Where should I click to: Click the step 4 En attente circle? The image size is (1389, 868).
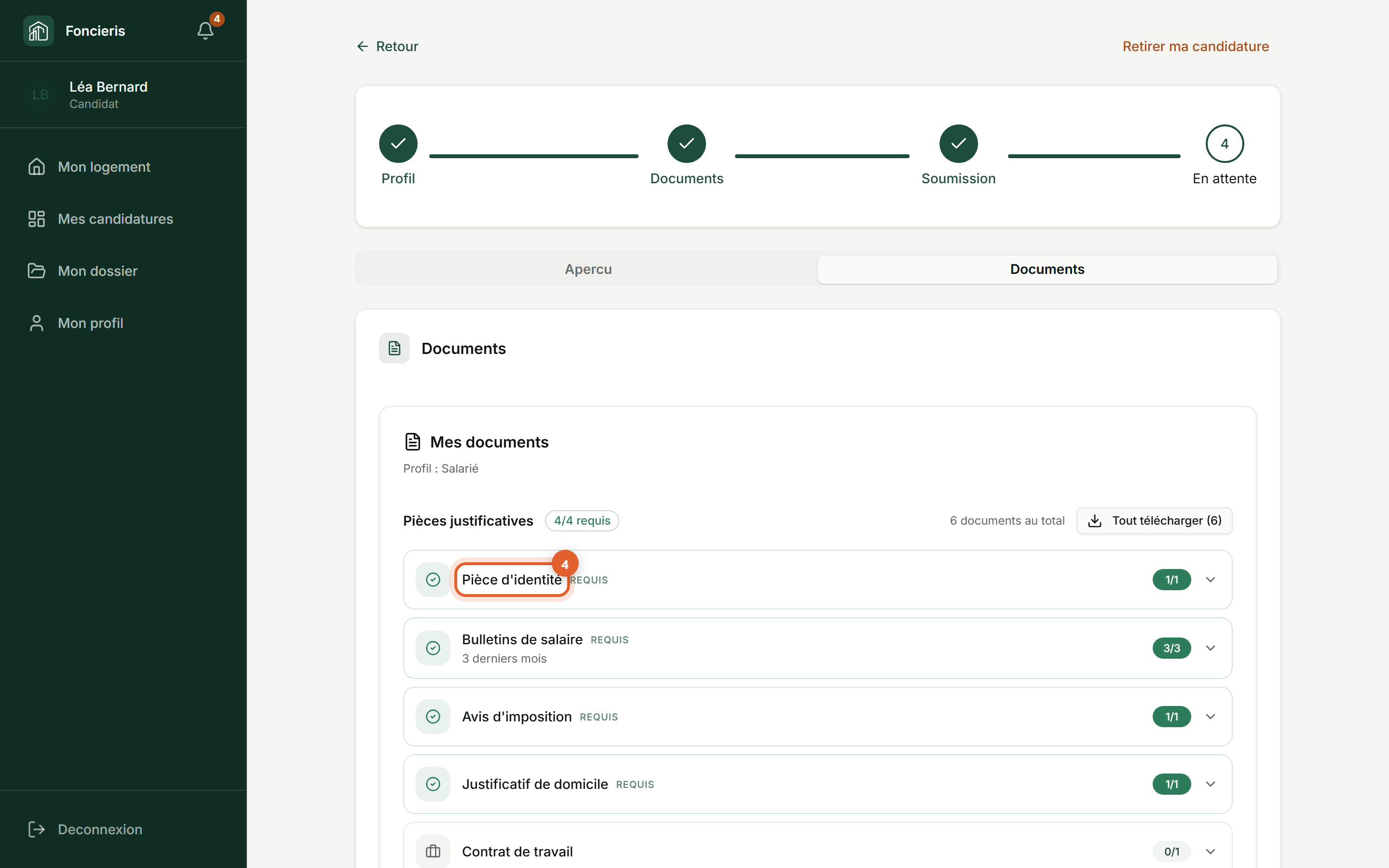point(1225,144)
